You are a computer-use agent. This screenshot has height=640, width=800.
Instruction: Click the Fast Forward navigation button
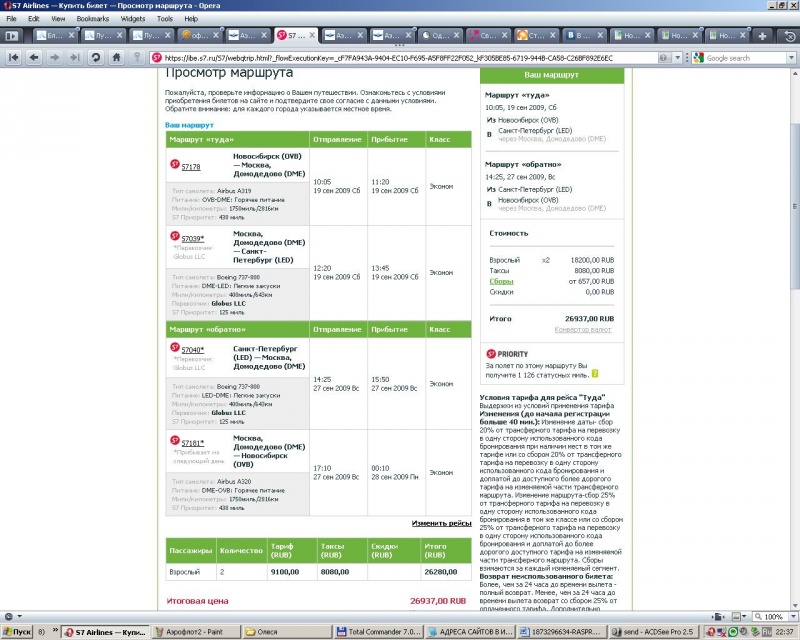[x=75, y=58]
